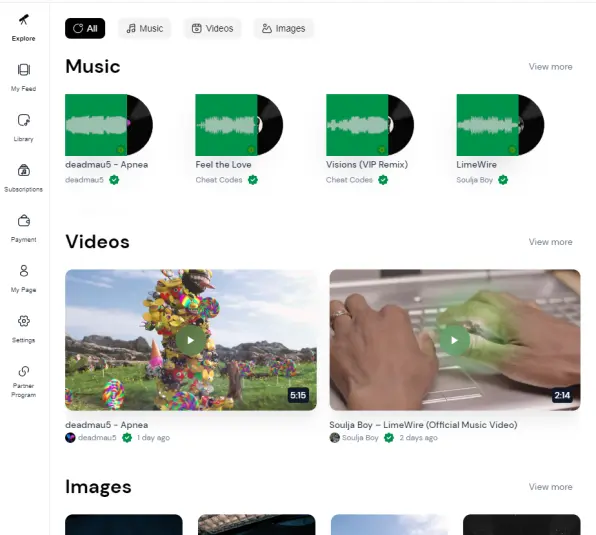This screenshot has height=535, width=596.
Task: Select the All filter tab
Action: [x=85, y=28]
